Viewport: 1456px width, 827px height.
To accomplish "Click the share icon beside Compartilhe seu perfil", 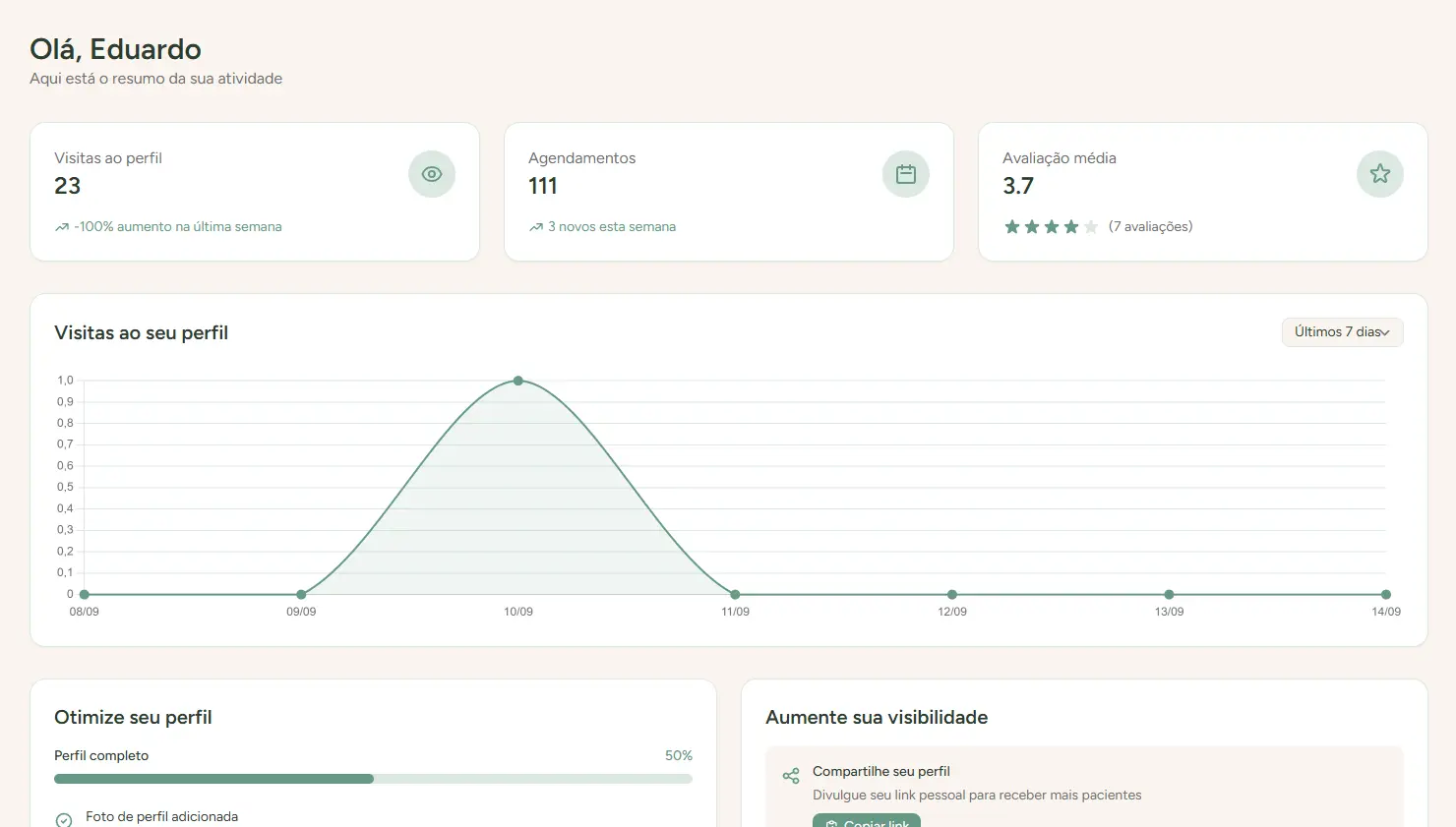I will [x=791, y=777].
